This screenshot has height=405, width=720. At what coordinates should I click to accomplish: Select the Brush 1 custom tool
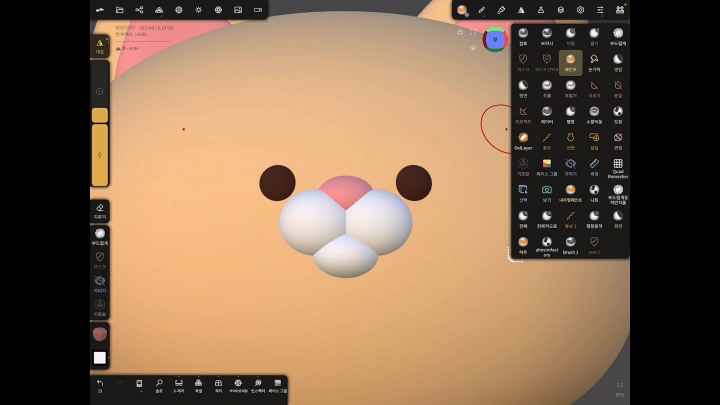coord(570,246)
